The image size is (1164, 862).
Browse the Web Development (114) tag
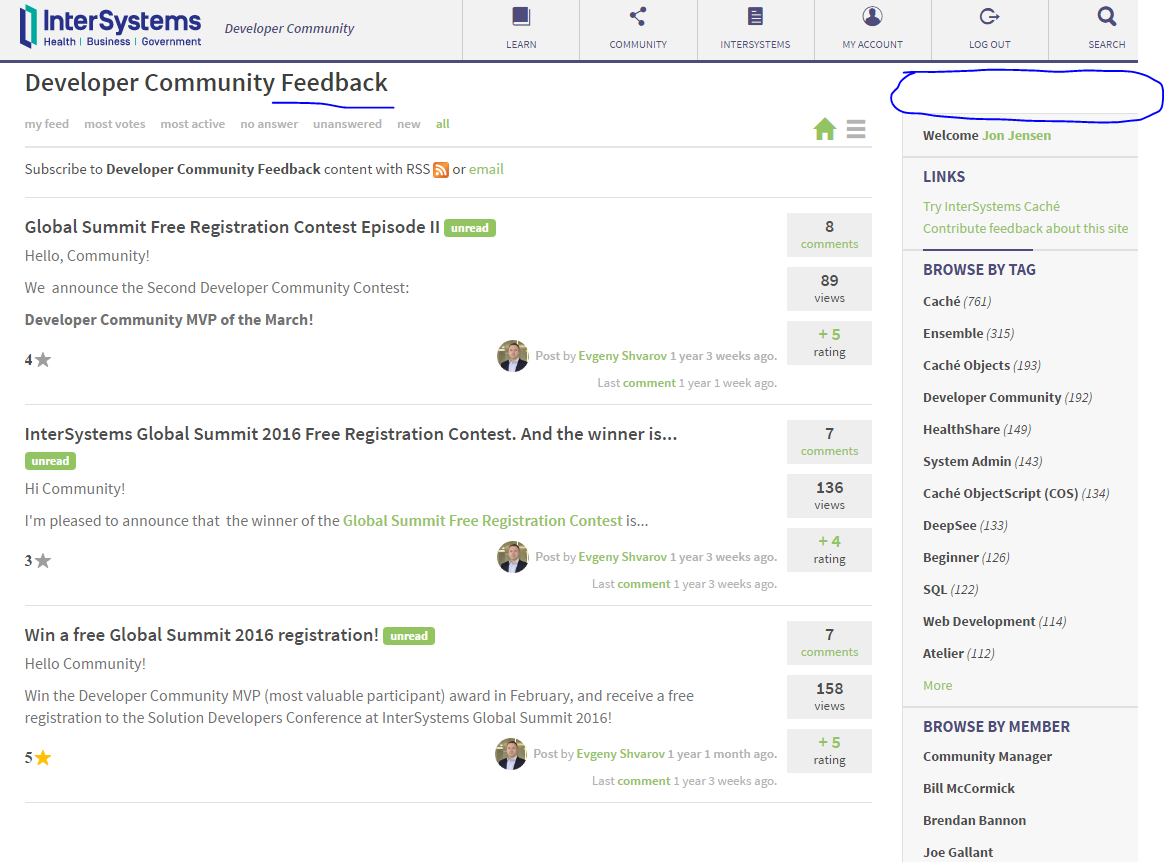pyautogui.click(x=994, y=621)
